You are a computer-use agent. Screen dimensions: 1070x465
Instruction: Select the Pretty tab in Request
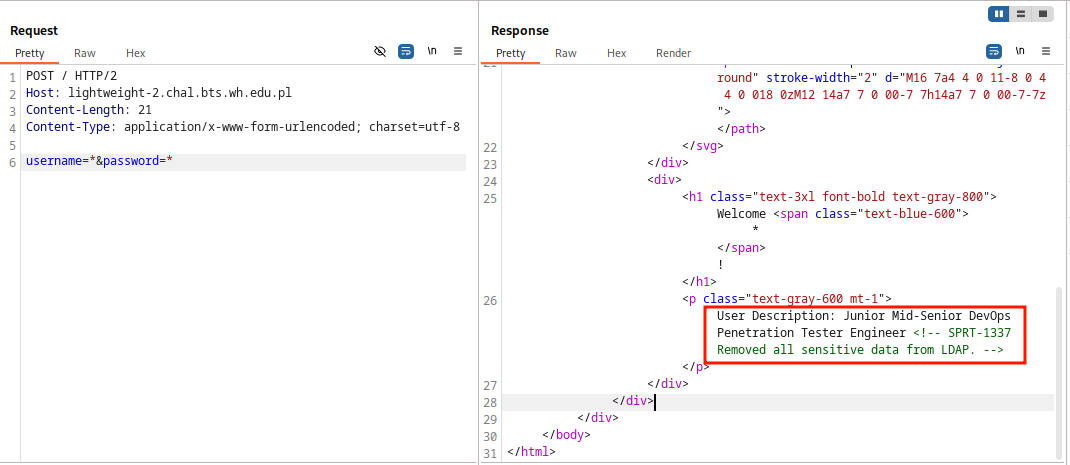30,53
